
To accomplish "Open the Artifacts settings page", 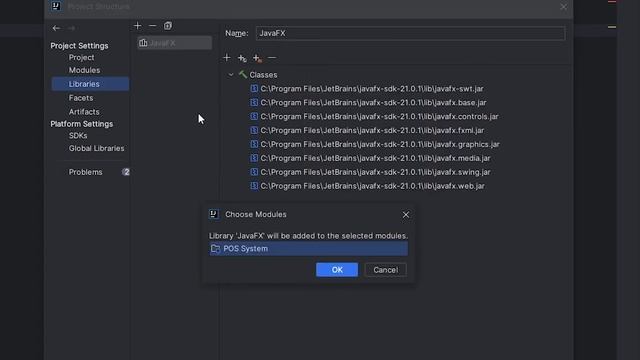I will pyautogui.click(x=84, y=112).
